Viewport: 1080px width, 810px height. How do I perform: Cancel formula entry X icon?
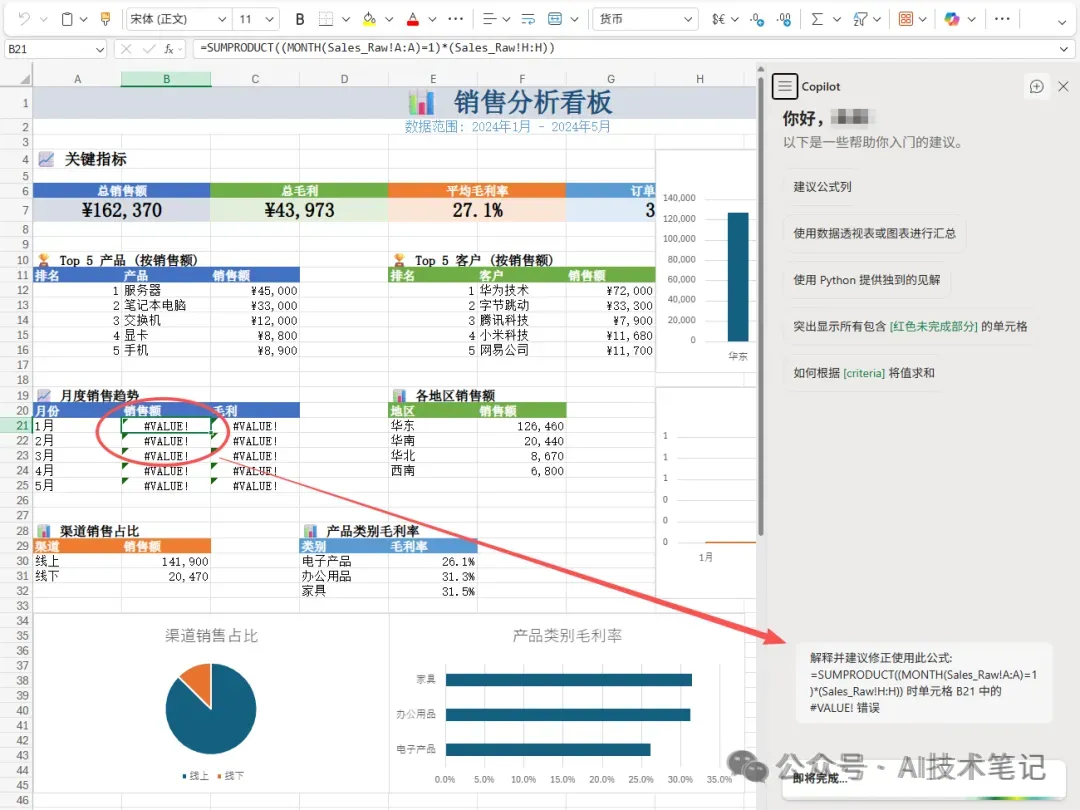(x=126, y=49)
